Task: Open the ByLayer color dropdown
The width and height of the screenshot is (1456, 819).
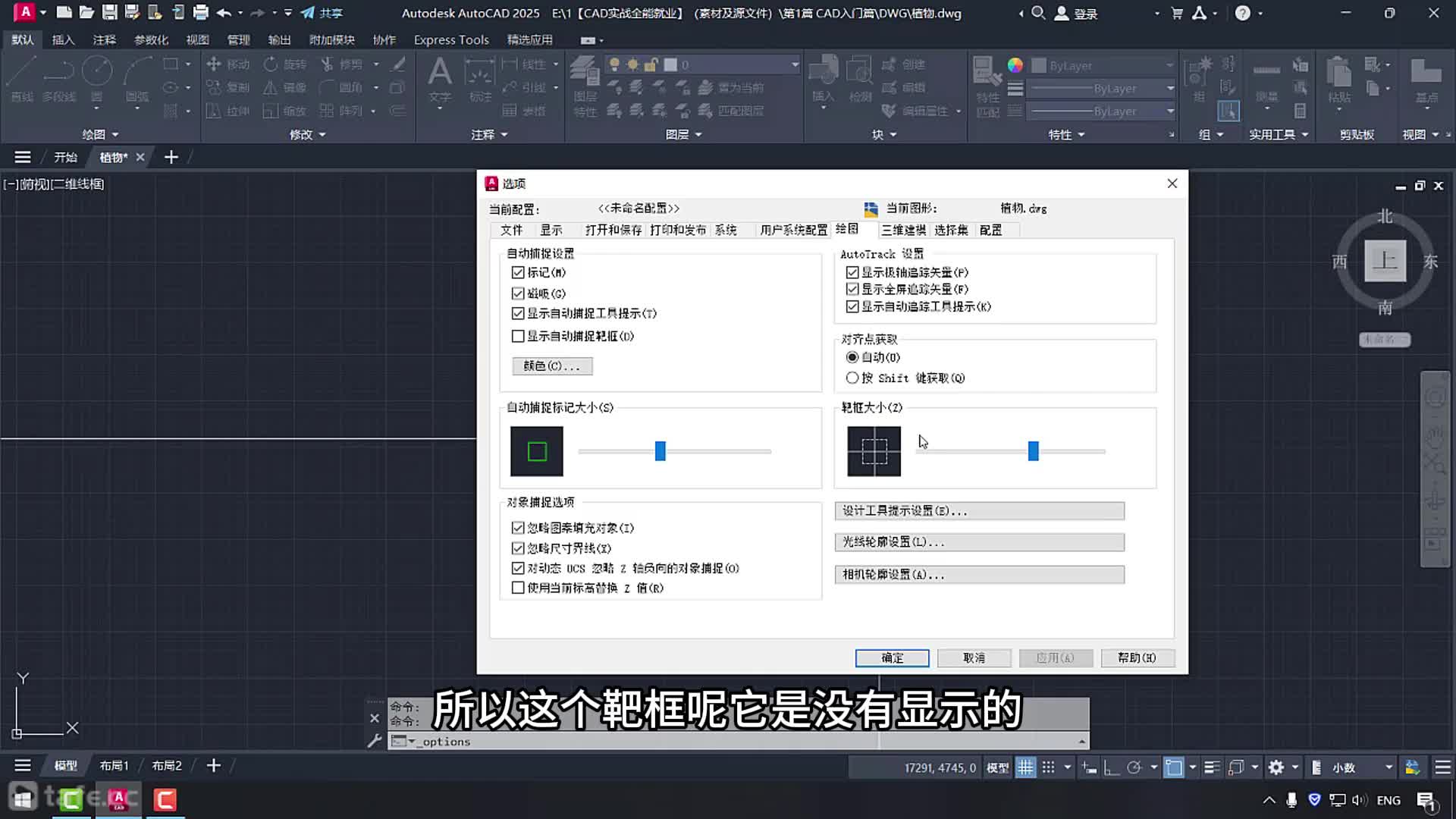Action: pos(1169,66)
